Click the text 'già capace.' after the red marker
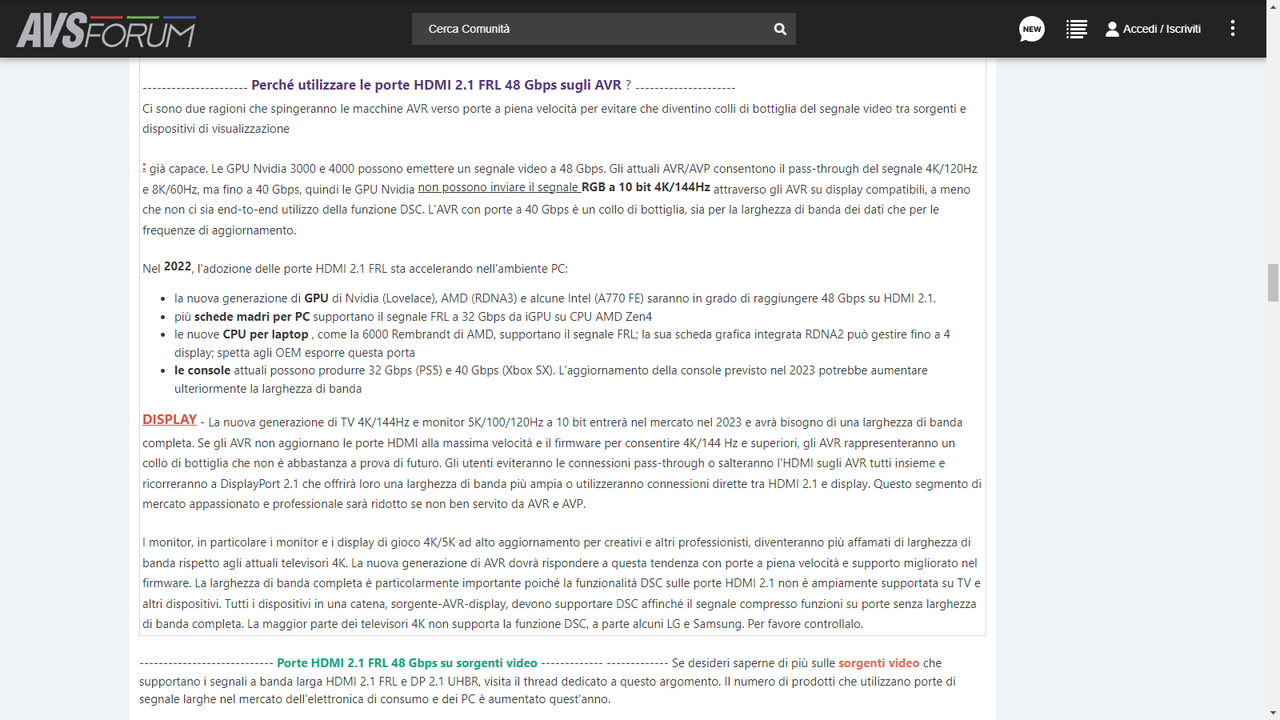The height and width of the screenshot is (720, 1280). [178, 169]
